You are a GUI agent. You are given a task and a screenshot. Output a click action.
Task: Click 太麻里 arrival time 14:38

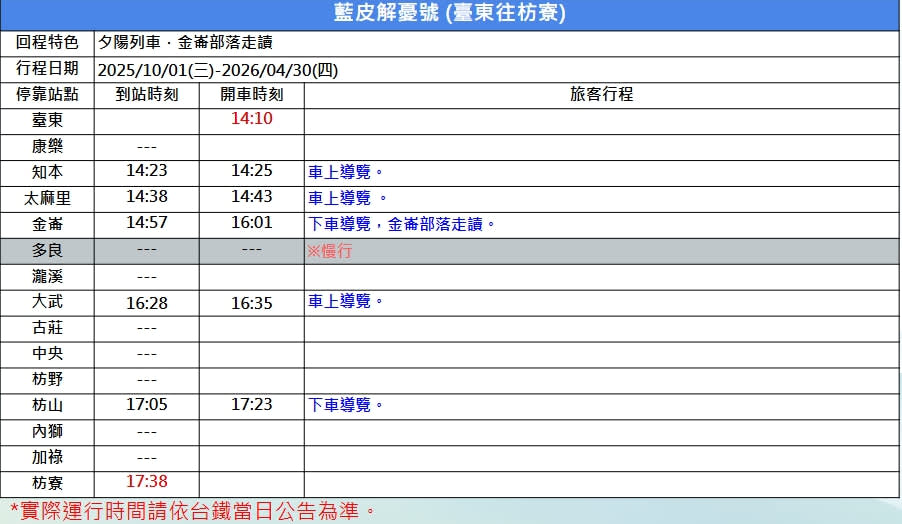[x=146, y=197]
